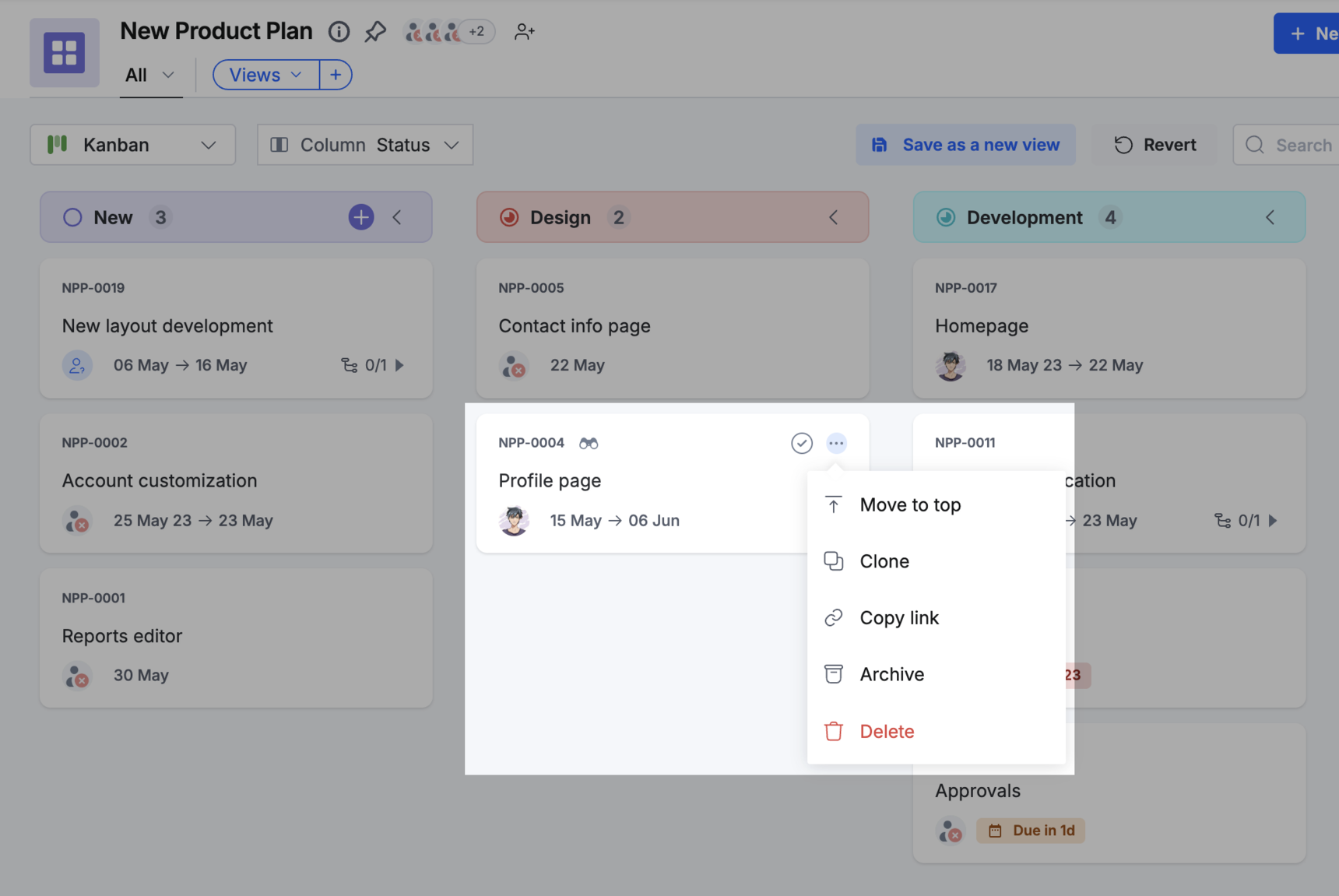This screenshot has height=896, width=1339.
Task: Open the three-dots menu on the Profile page card
Action: 836,443
